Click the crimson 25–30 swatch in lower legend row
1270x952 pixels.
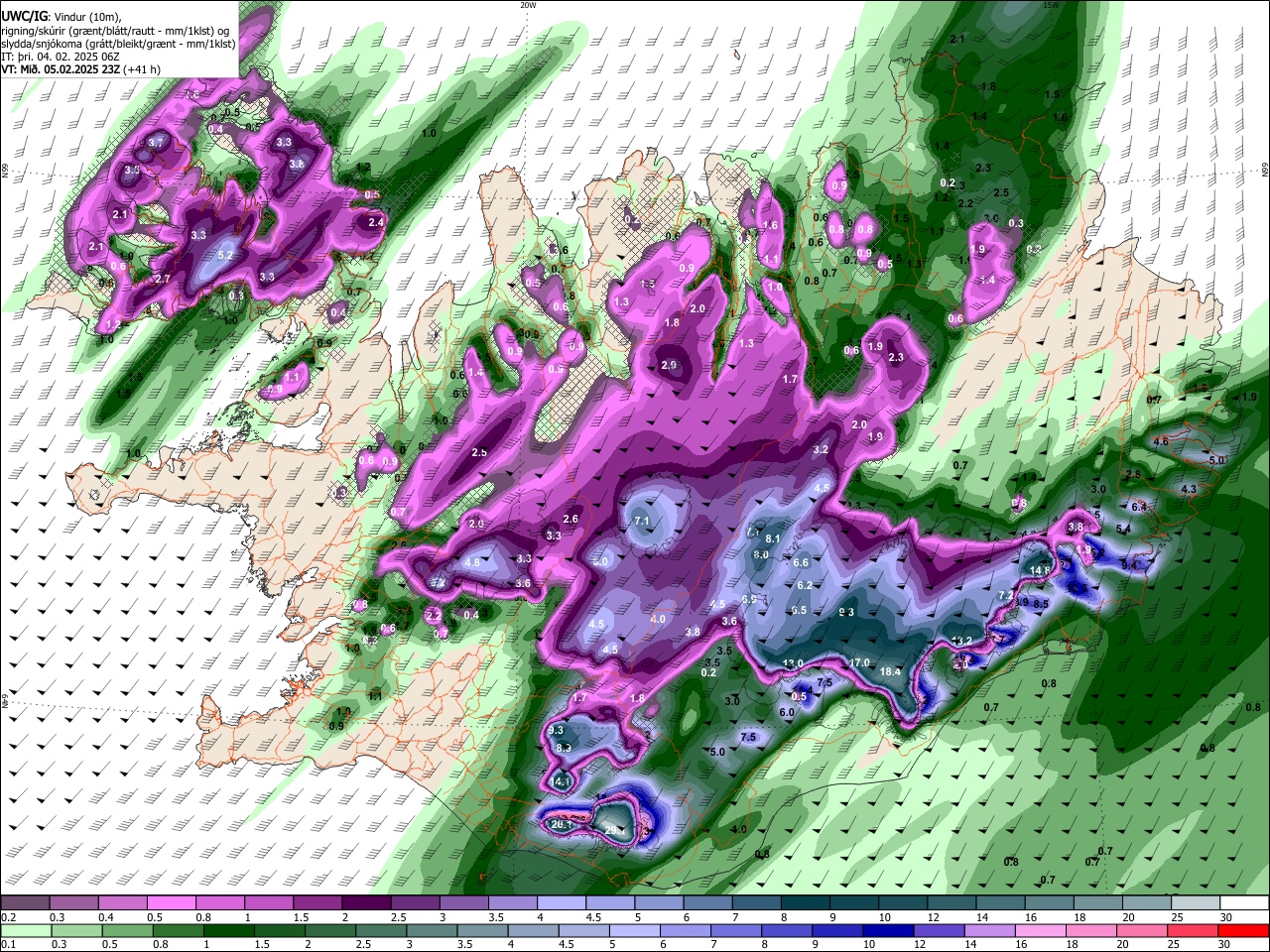1195,930
